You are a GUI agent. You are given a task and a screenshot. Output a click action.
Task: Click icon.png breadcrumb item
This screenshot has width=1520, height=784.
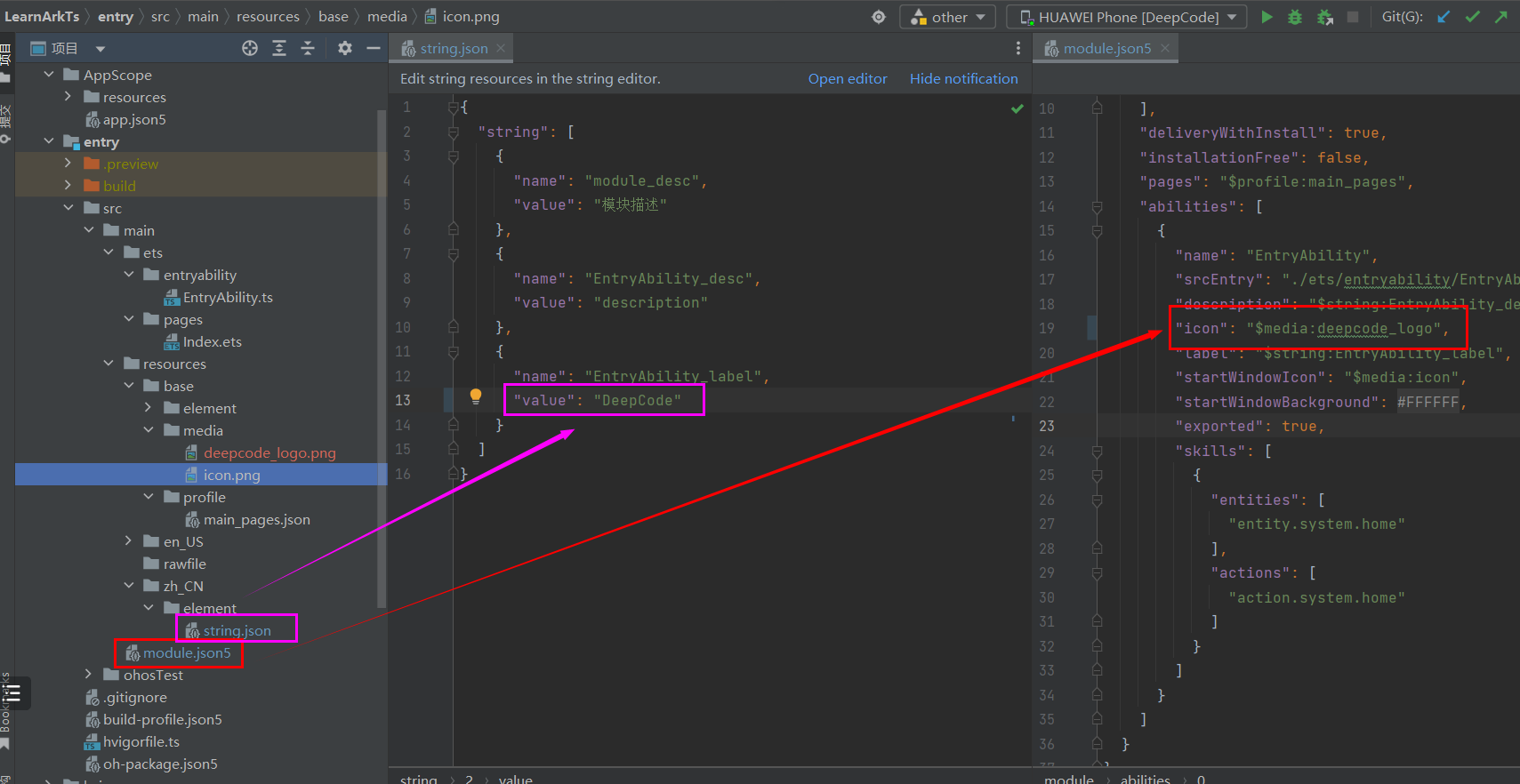tap(462, 17)
